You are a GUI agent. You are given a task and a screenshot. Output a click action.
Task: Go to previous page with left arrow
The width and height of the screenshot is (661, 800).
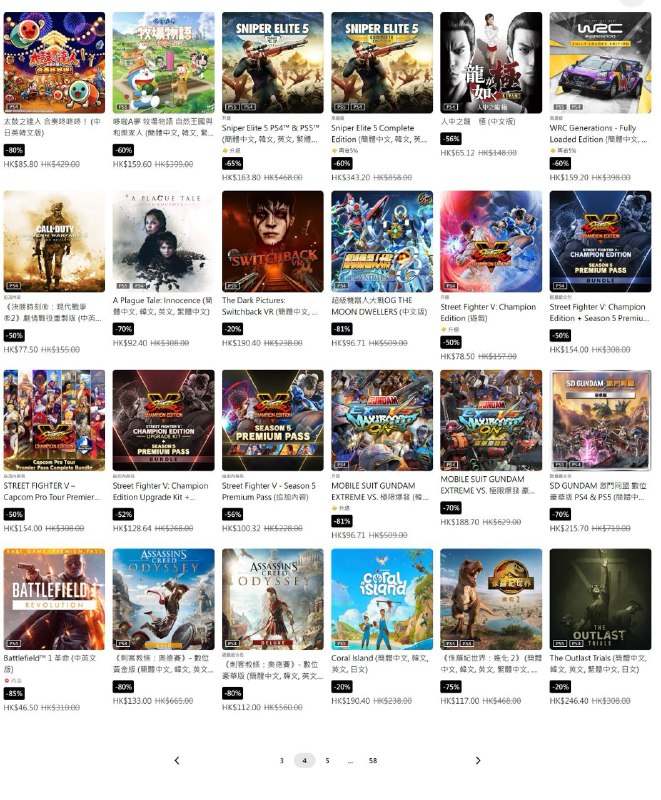(x=176, y=760)
